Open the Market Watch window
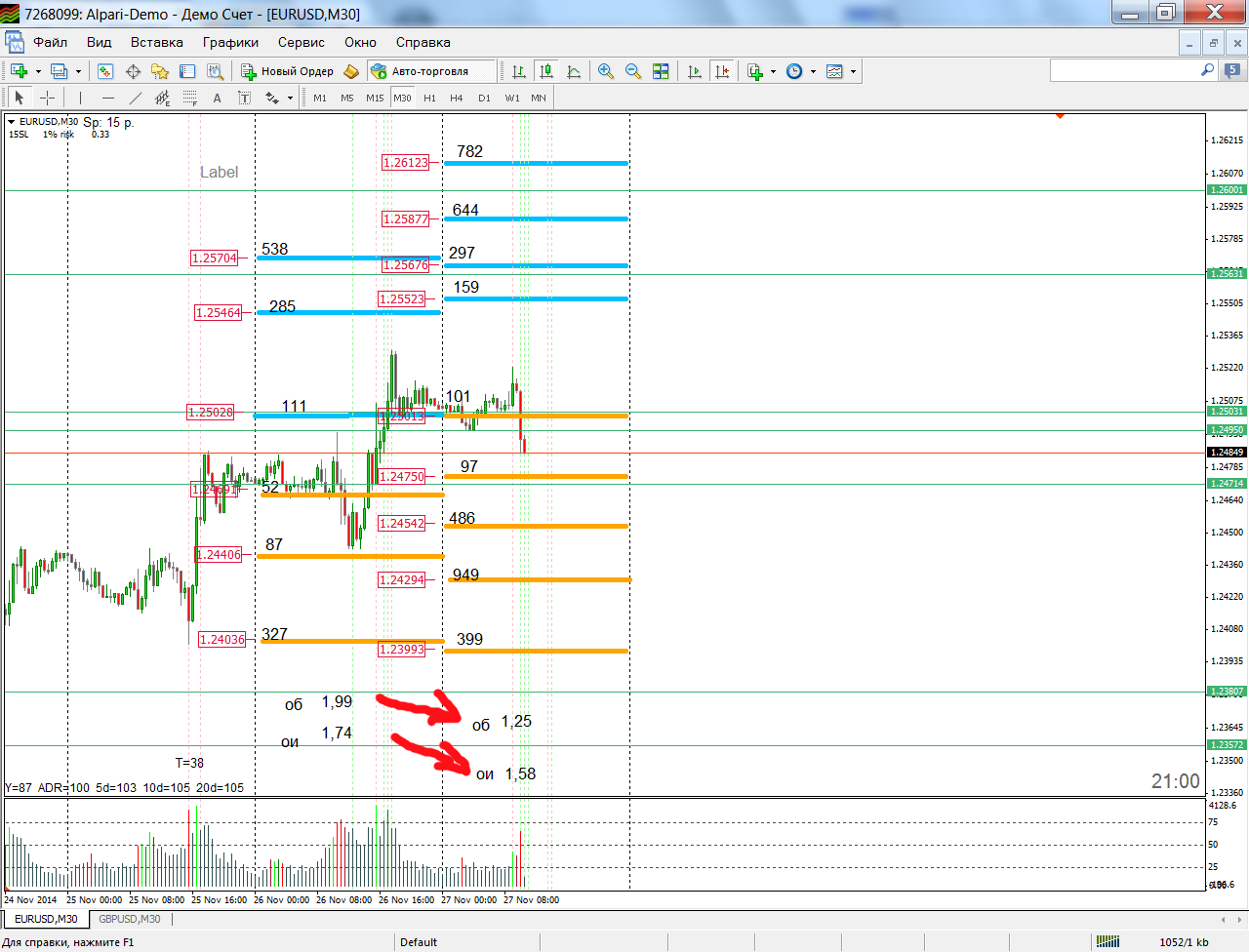The height and width of the screenshot is (952, 1249). click(x=105, y=71)
